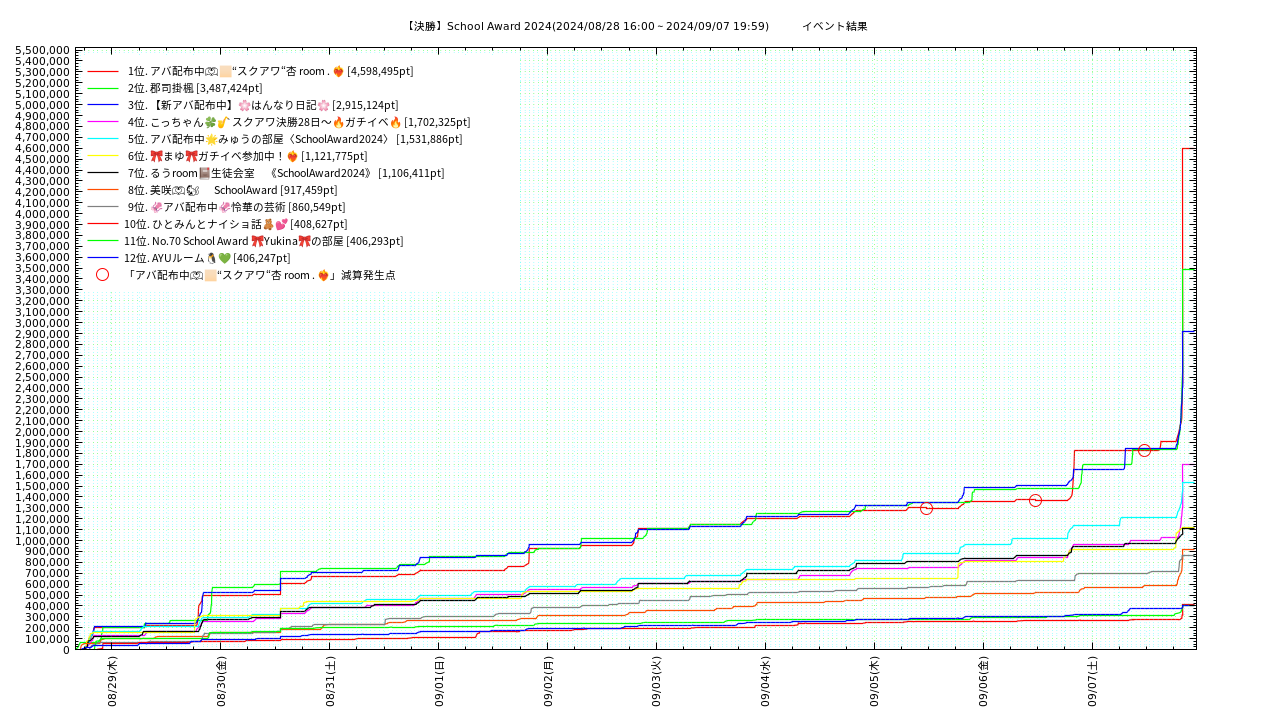The width and height of the screenshot is (1280, 720).
Task: Click the 09/03(火) date label on x-axis
Action: 657,682
